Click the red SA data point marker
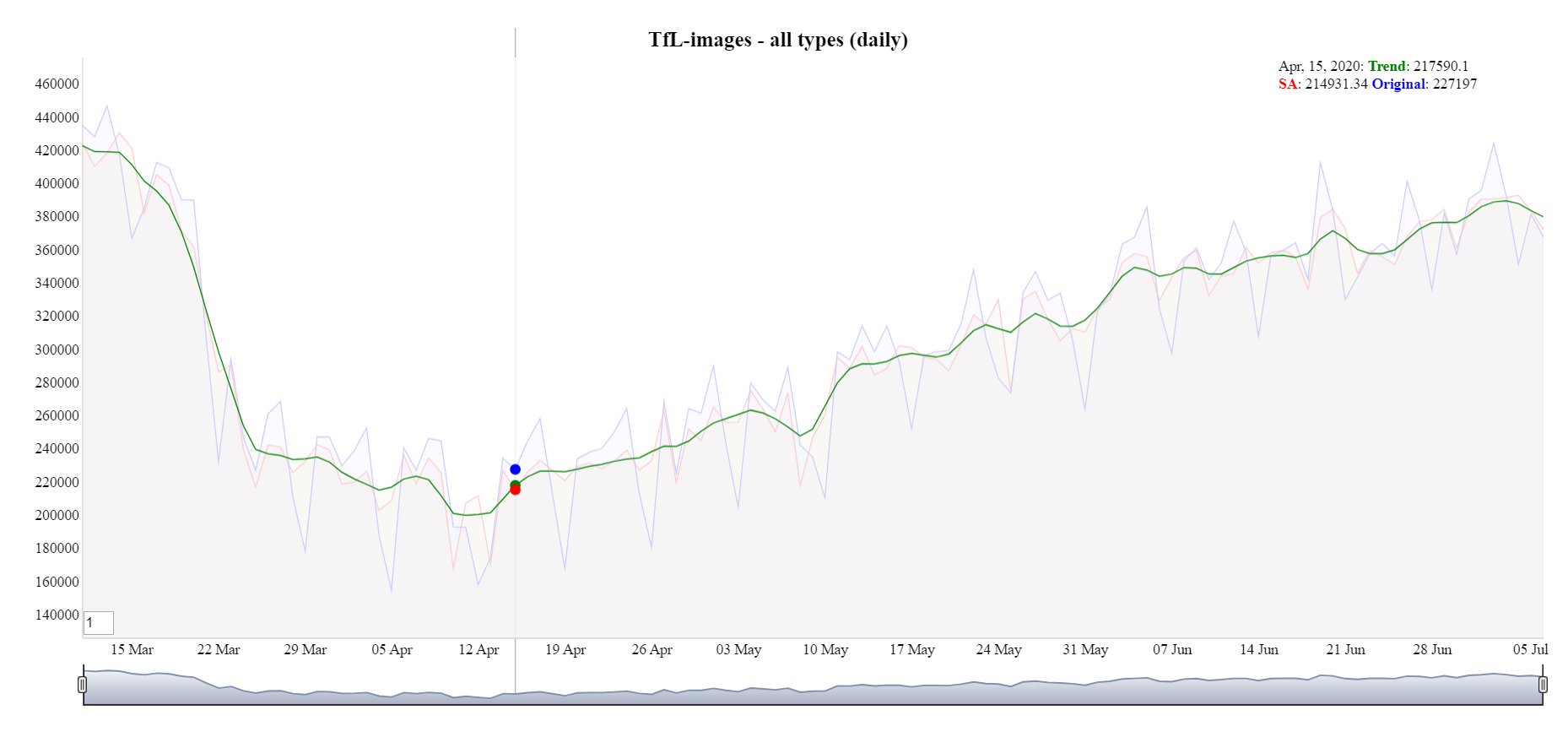 point(515,490)
